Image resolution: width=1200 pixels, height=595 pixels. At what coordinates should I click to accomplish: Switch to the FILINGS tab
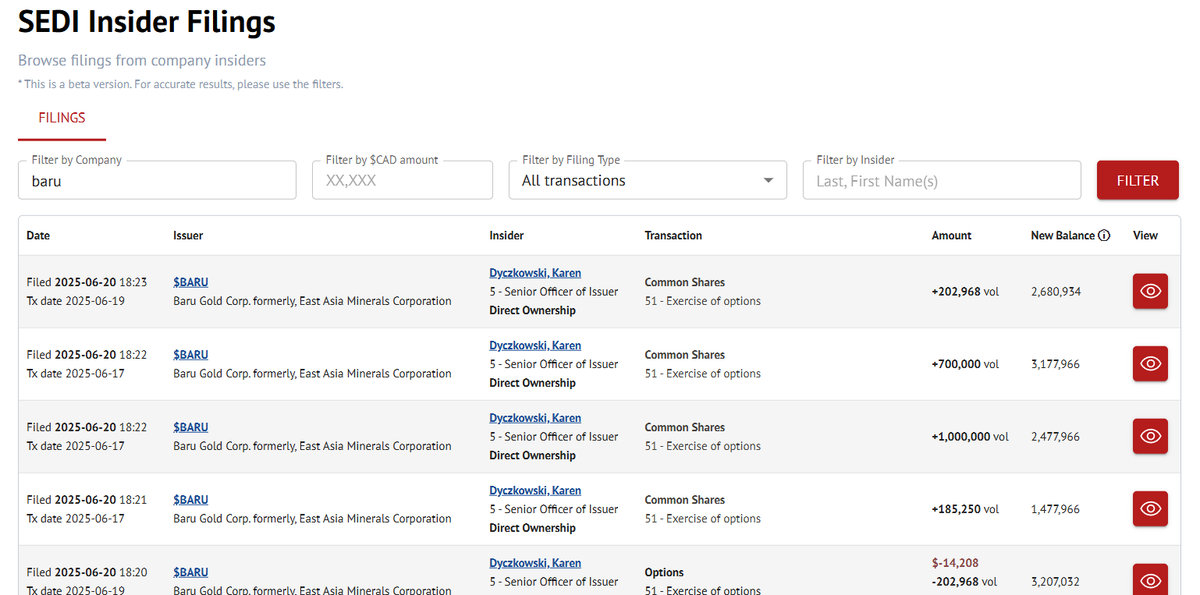pos(62,118)
